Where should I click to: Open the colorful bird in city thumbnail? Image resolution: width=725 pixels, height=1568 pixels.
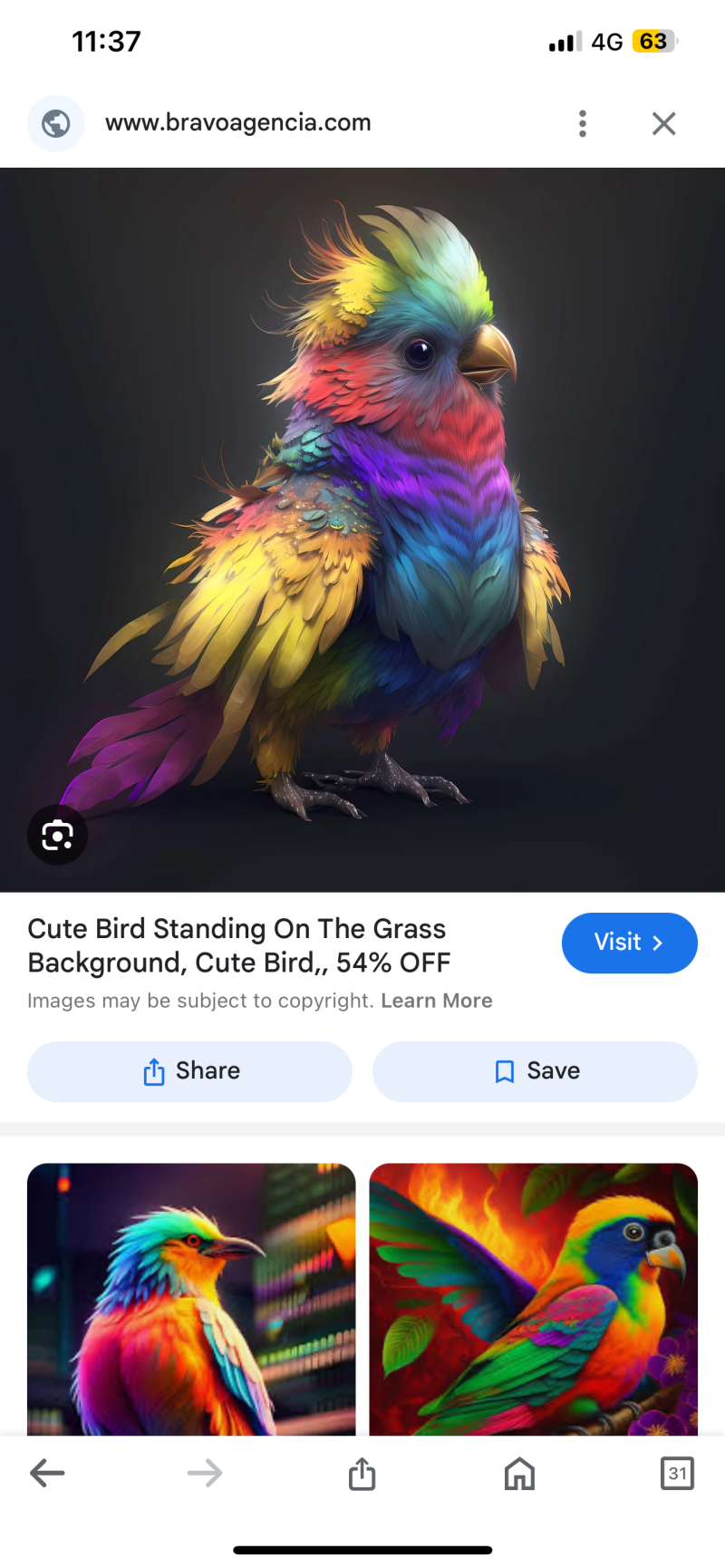(191, 1300)
